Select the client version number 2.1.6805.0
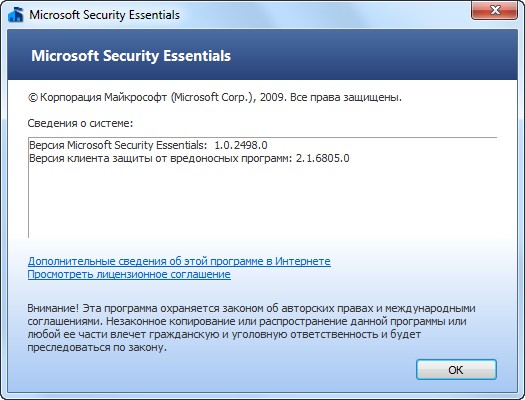Image resolution: width=525 pixels, height=400 pixels. [x=322, y=158]
